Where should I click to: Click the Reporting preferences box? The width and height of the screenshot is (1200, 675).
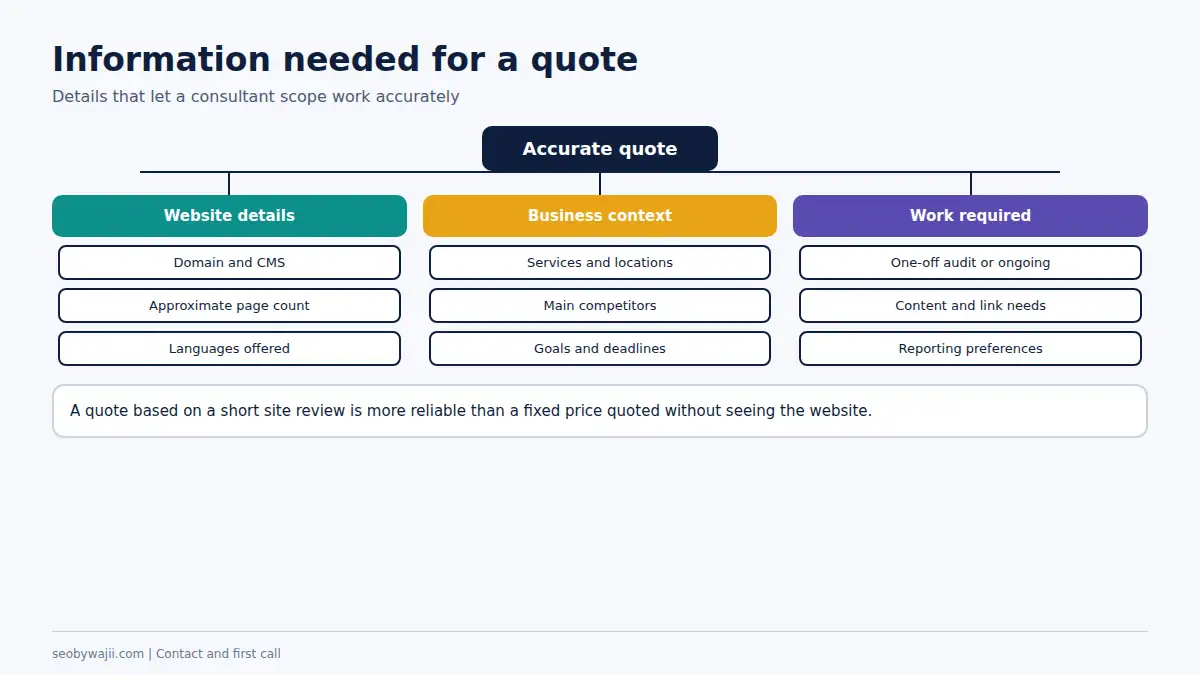pyautogui.click(x=970, y=349)
